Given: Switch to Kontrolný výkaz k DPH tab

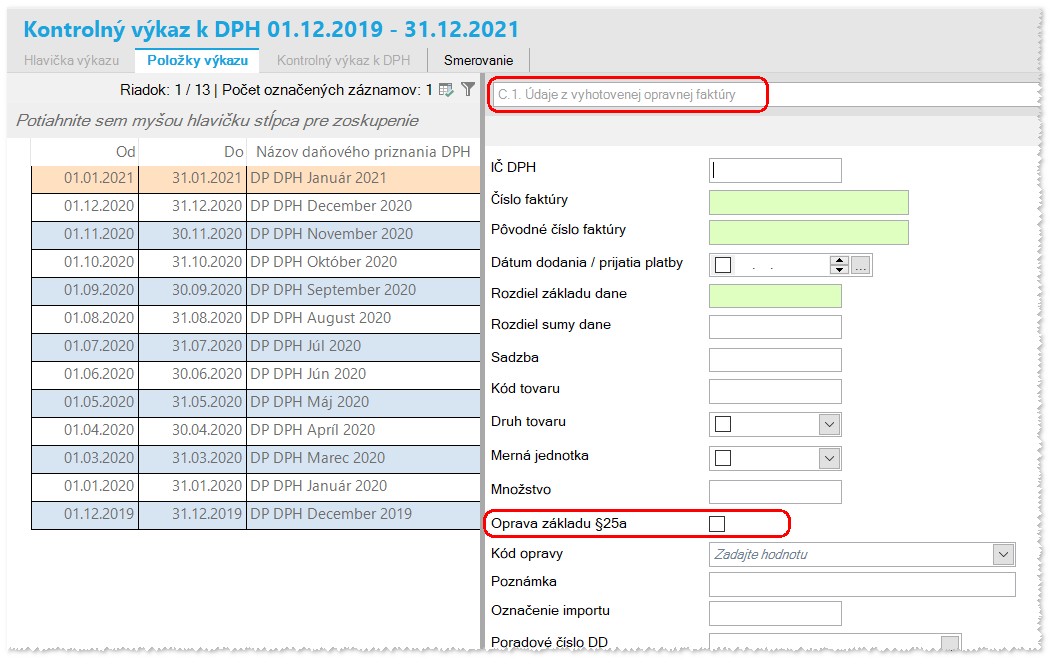Looking at the screenshot, I should (344, 61).
